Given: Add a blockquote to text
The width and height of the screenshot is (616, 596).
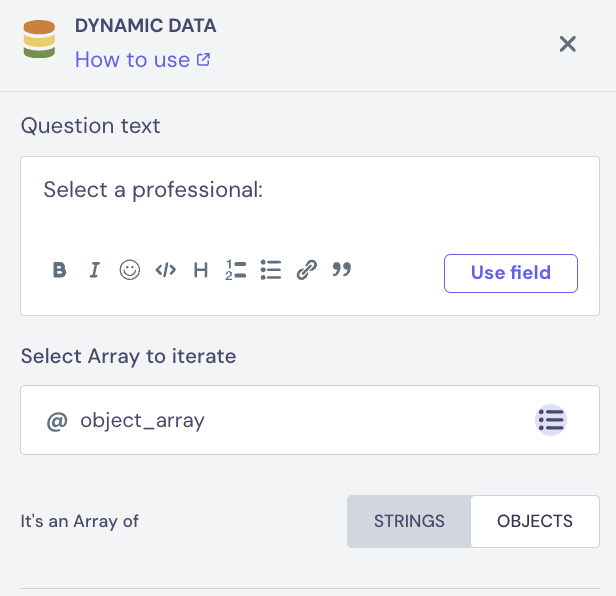Looking at the screenshot, I should (342, 270).
